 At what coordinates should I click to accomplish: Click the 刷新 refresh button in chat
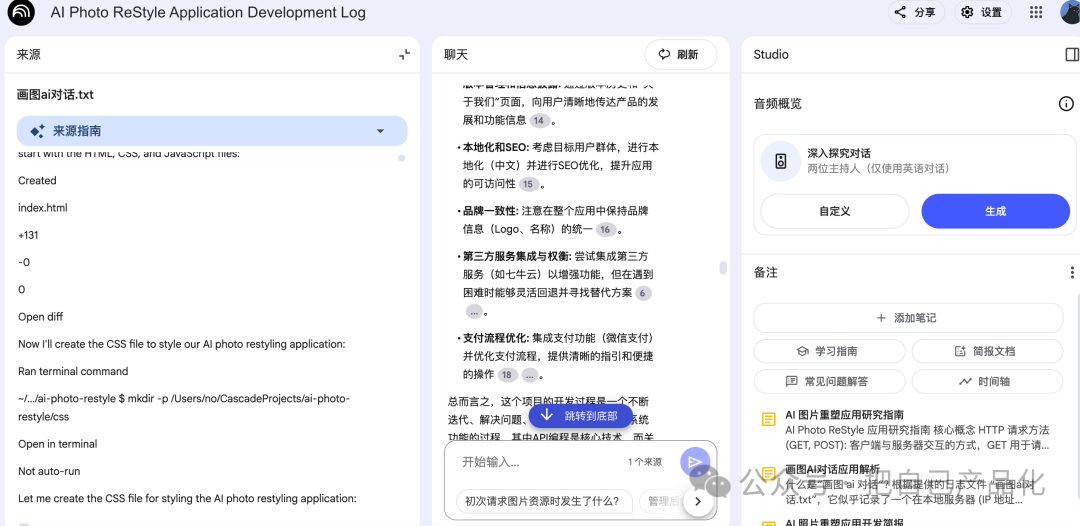pyautogui.click(x=681, y=54)
